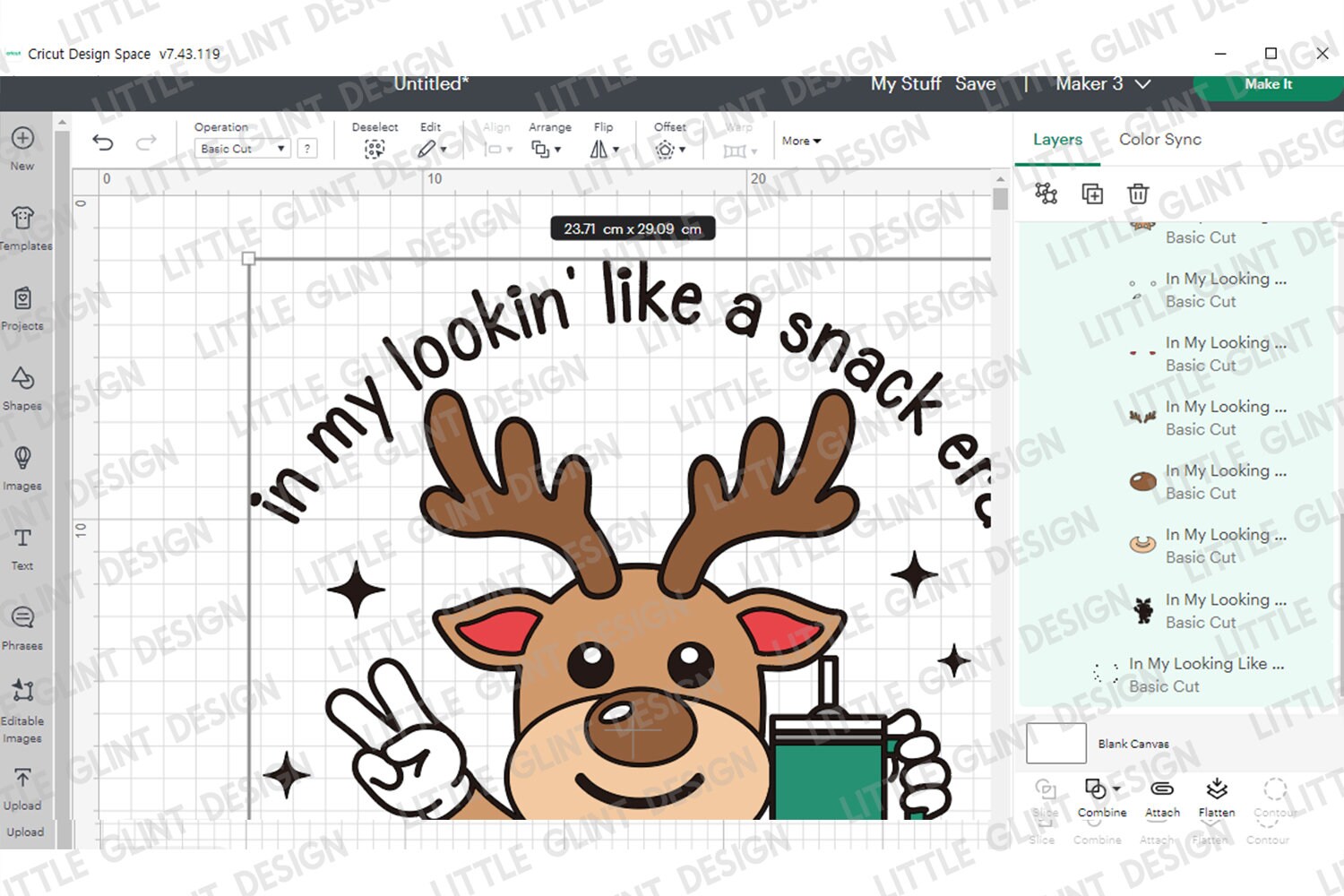Image resolution: width=1344 pixels, height=896 pixels.
Task: Select the antlers layer thumbnail
Action: coord(1142,417)
